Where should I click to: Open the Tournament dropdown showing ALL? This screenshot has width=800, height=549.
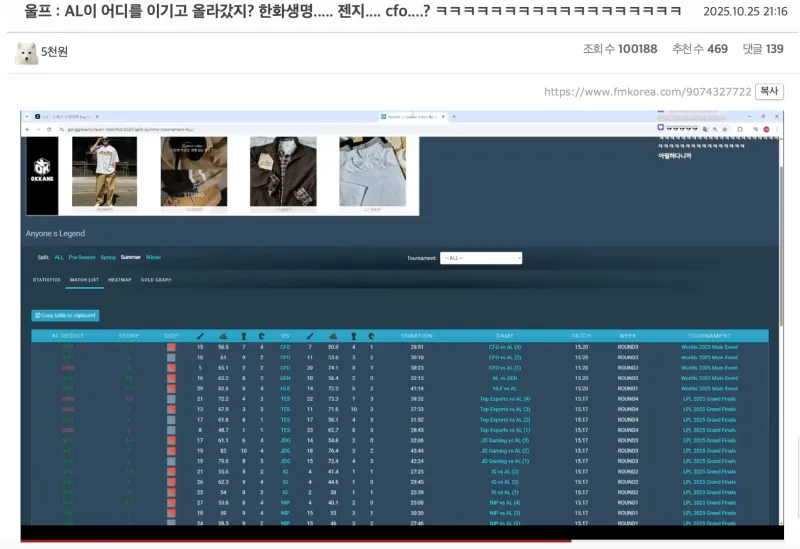tap(481, 258)
